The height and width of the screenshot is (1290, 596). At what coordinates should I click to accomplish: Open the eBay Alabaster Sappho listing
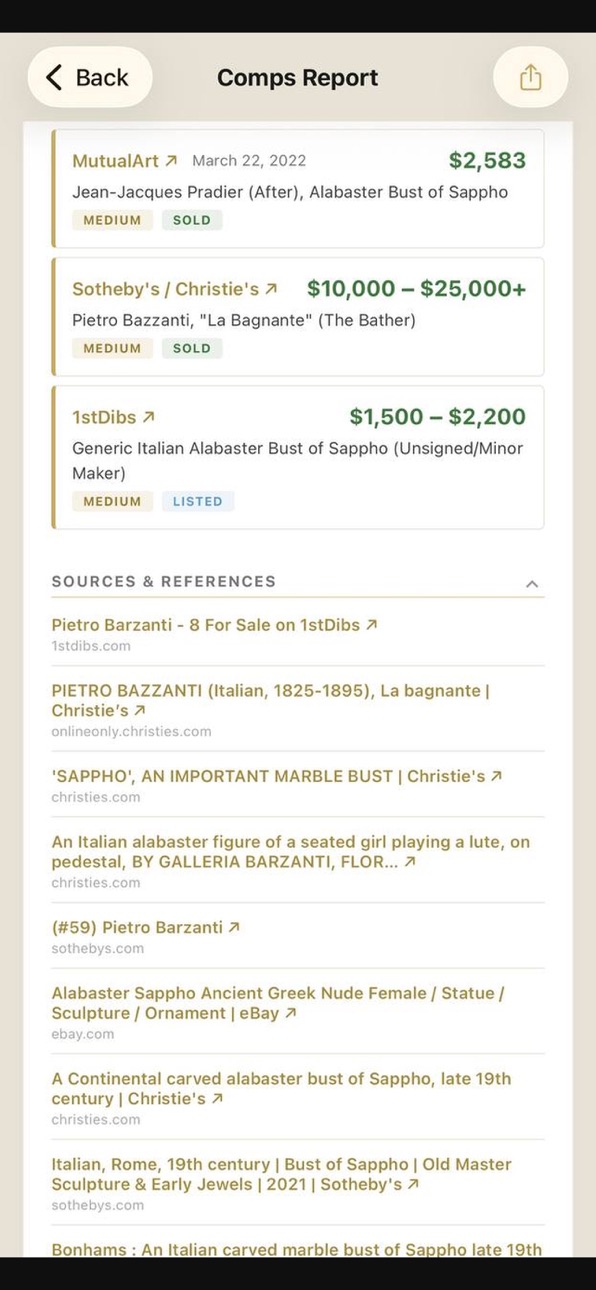(x=278, y=1003)
